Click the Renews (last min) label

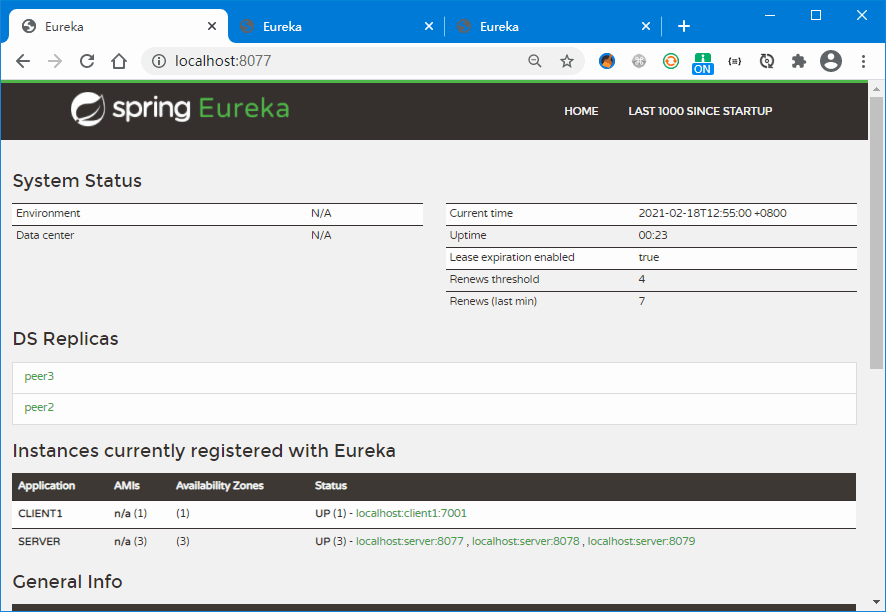point(493,301)
